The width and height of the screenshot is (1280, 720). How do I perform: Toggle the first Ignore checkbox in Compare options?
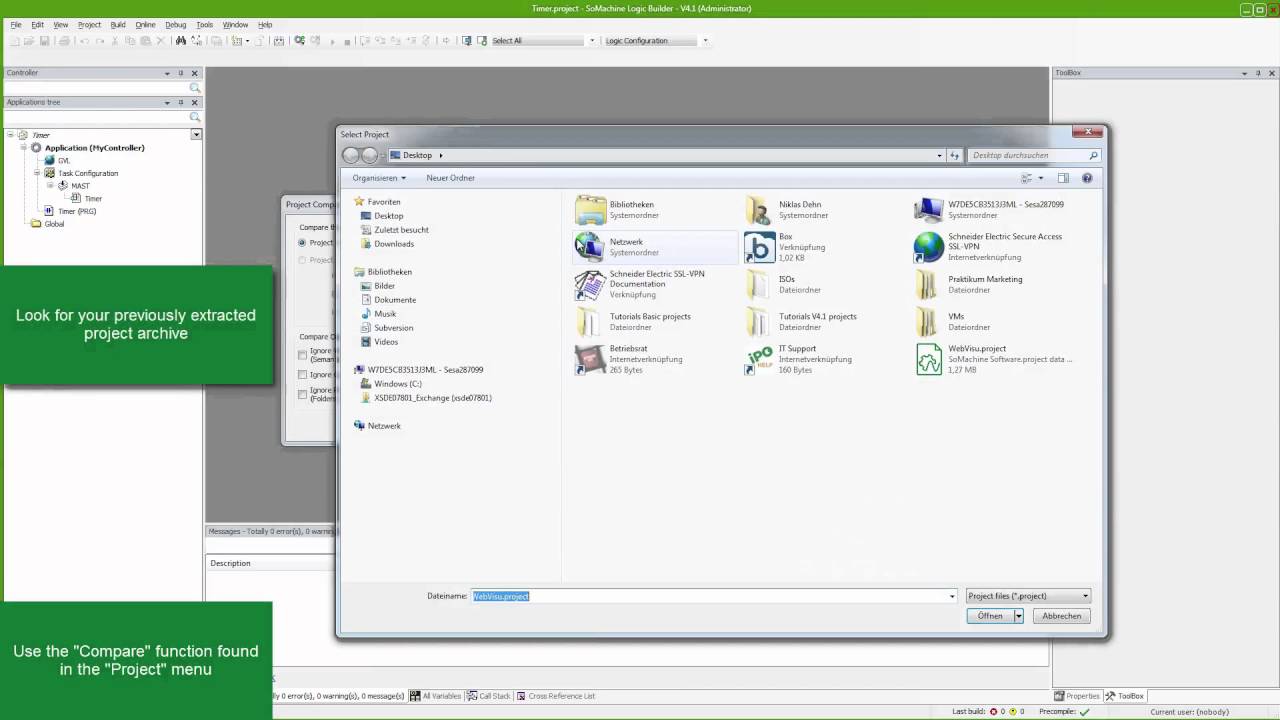[303, 355]
